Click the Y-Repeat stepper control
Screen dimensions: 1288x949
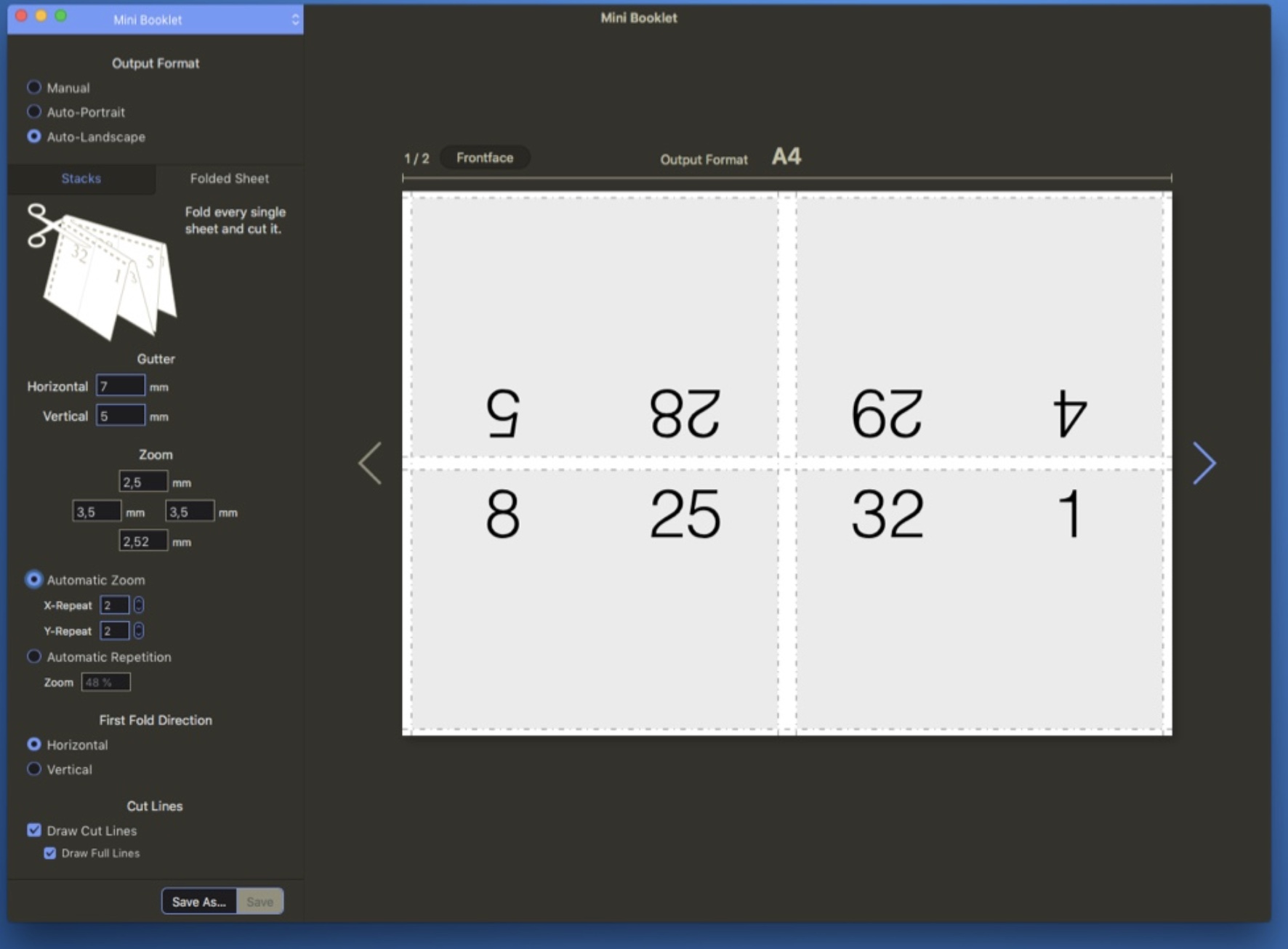click(139, 631)
